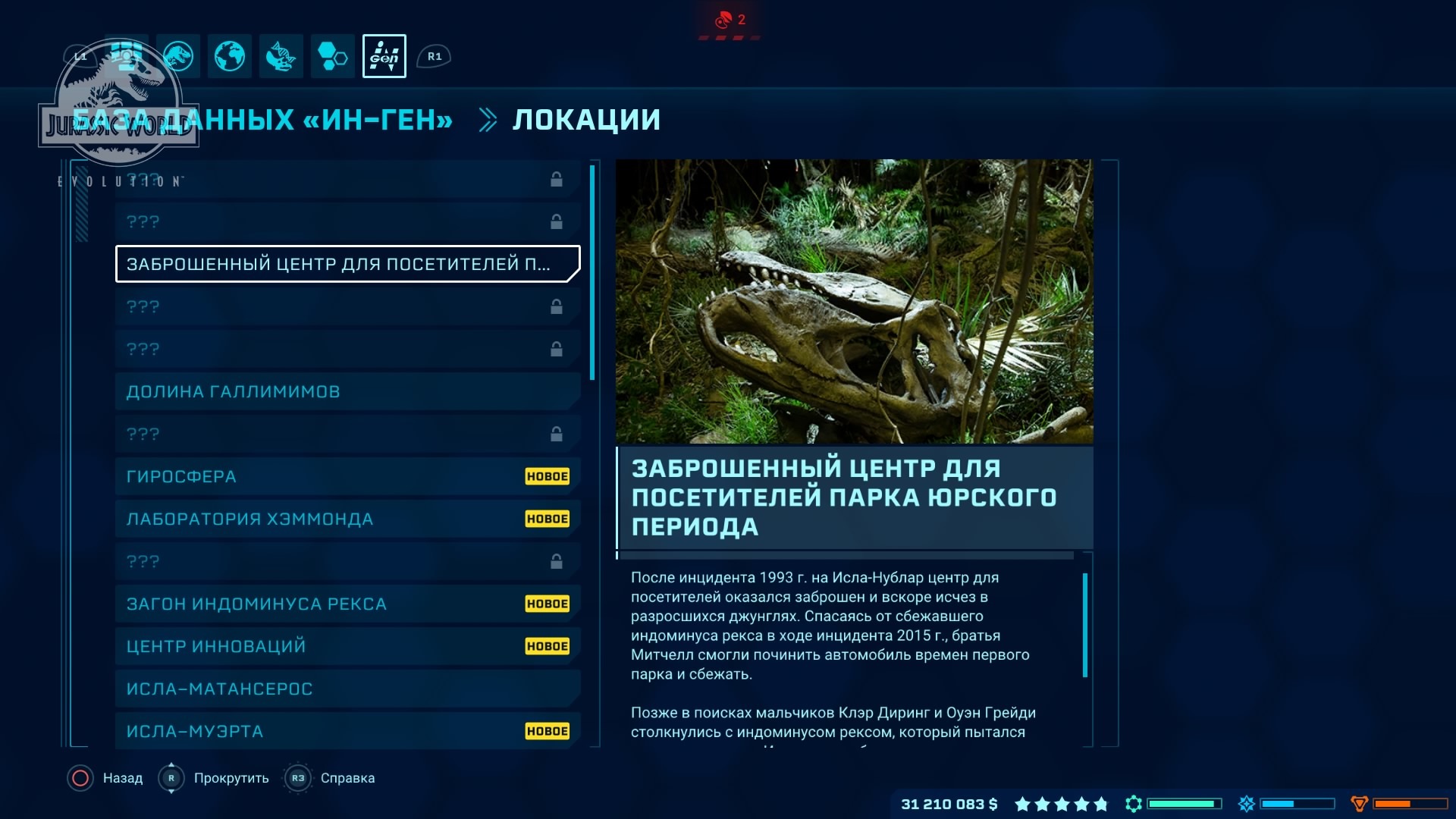Select the Исла-Матансерос entry
The height and width of the screenshot is (819, 1456).
coord(348,689)
